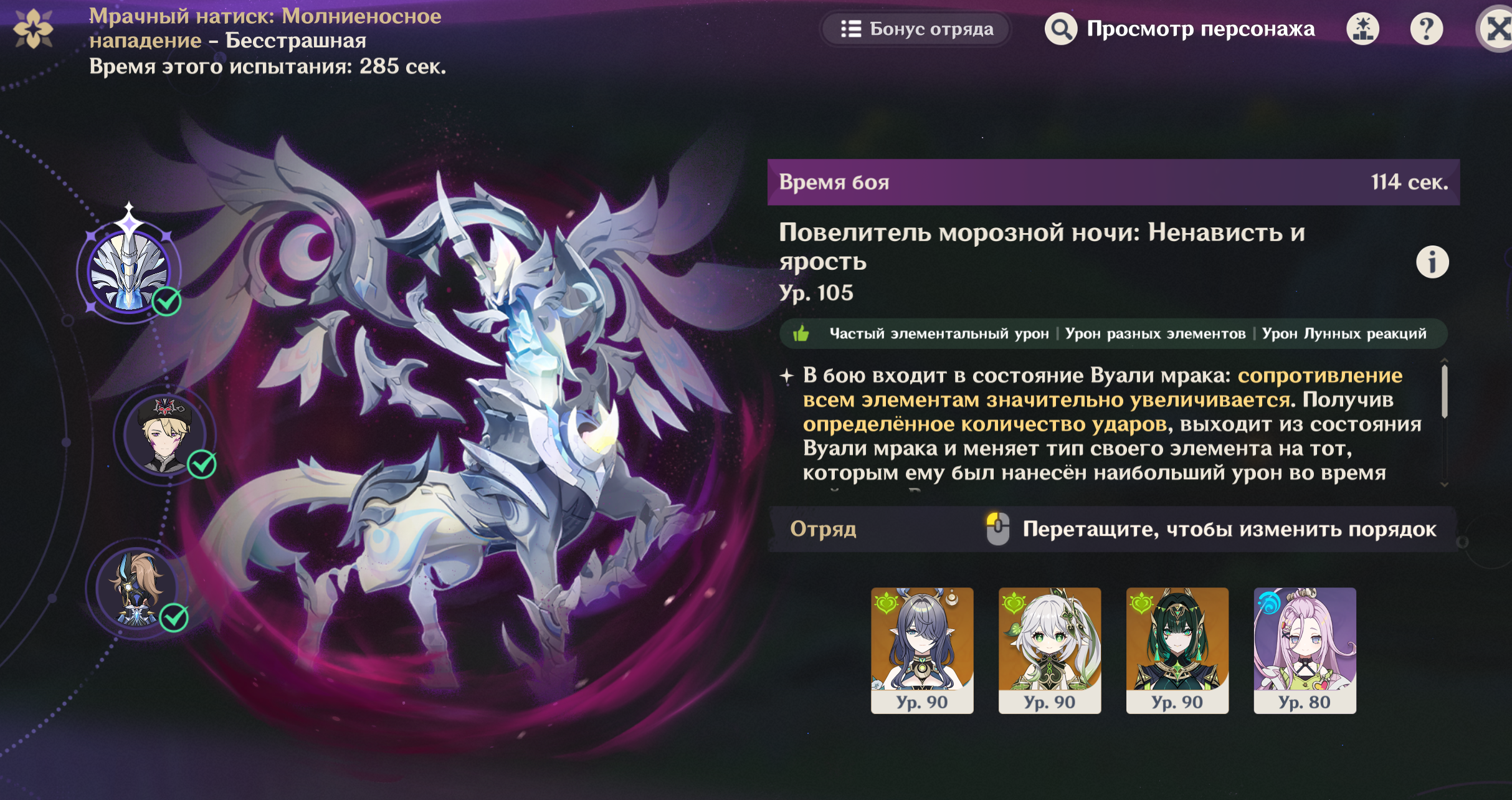Click the description scrollbar handle

[1444, 391]
